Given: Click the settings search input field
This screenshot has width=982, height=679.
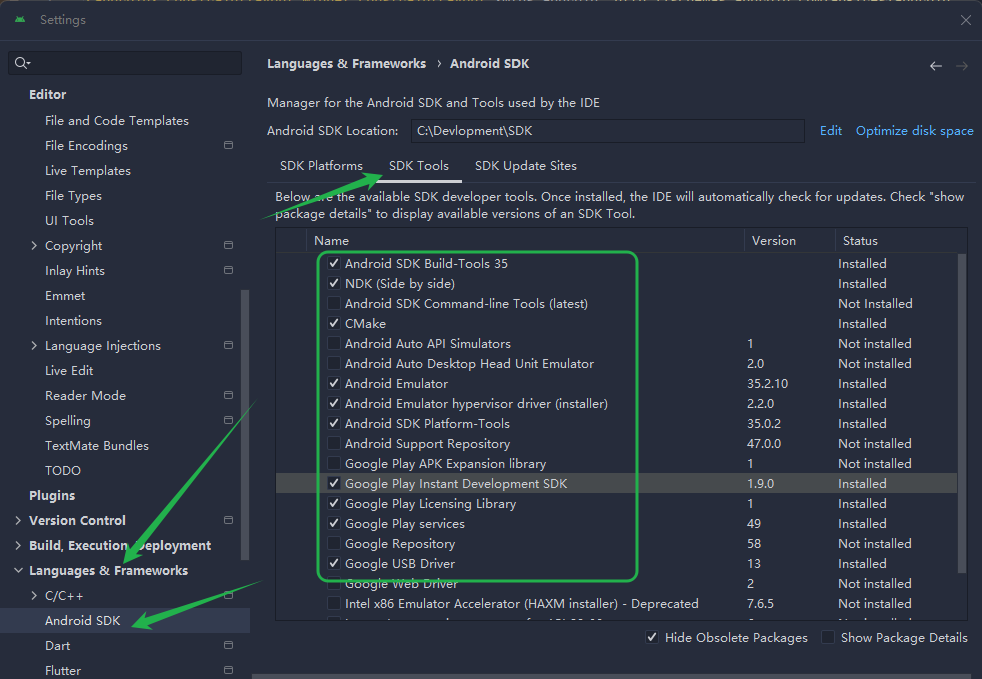Looking at the screenshot, I should pyautogui.click(x=125, y=63).
